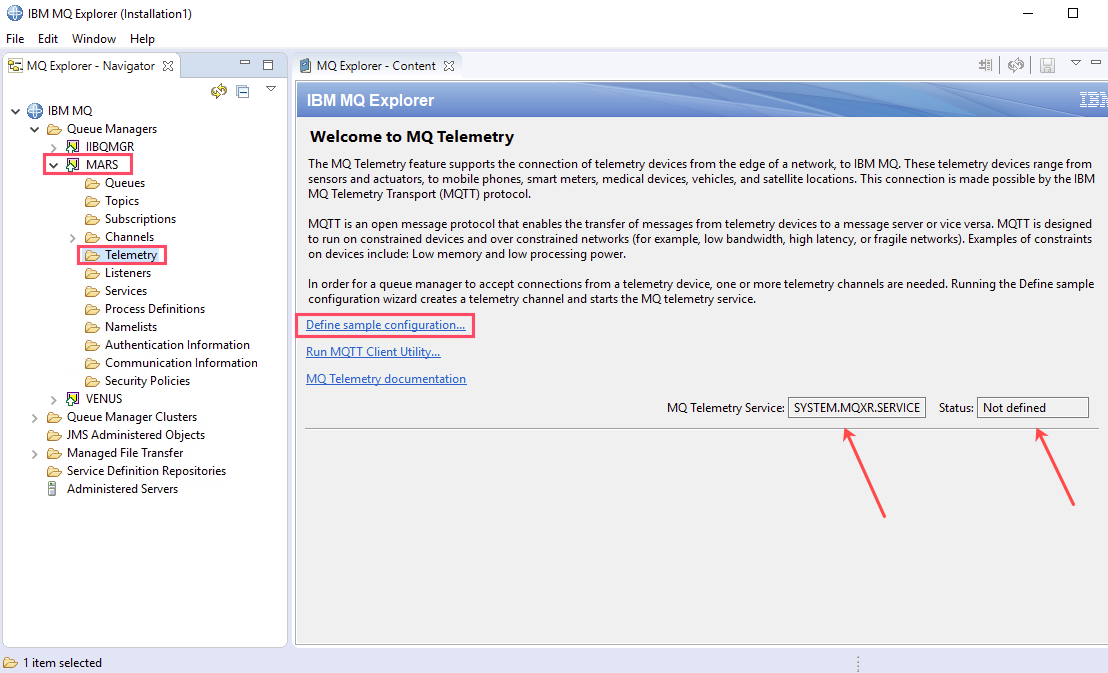Click the MARS queue manager icon

(72, 165)
